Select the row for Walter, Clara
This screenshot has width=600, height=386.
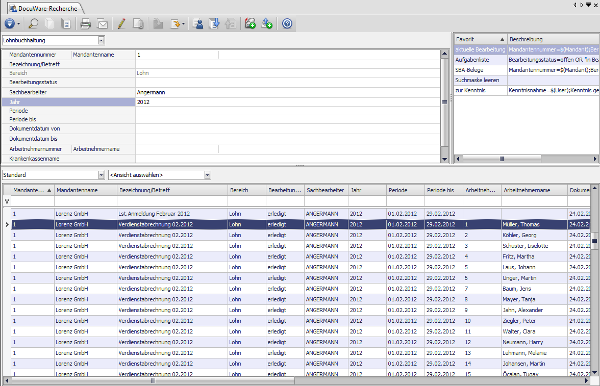tap(300, 331)
